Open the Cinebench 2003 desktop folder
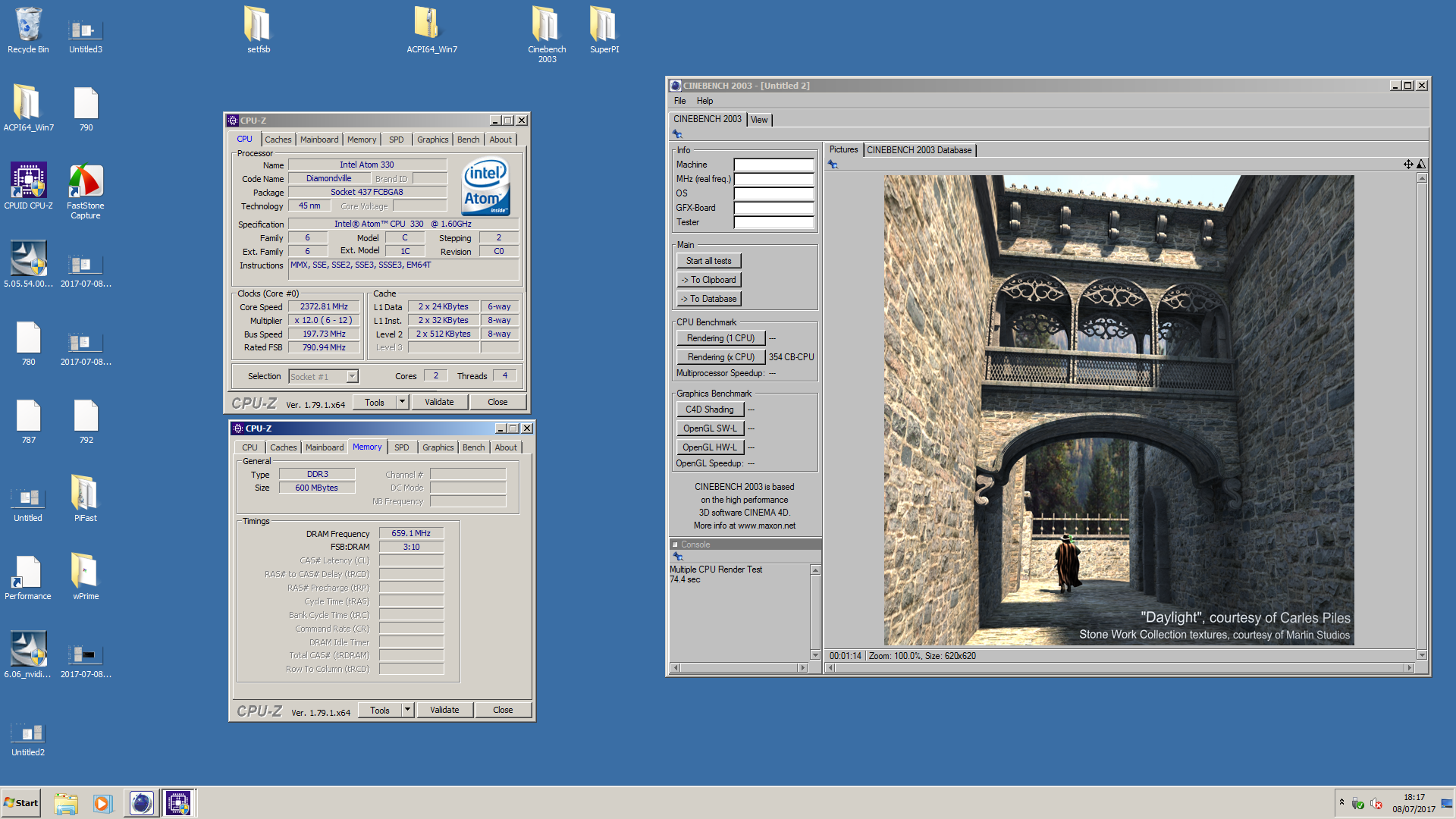1456x819 pixels. (x=547, y=35)
